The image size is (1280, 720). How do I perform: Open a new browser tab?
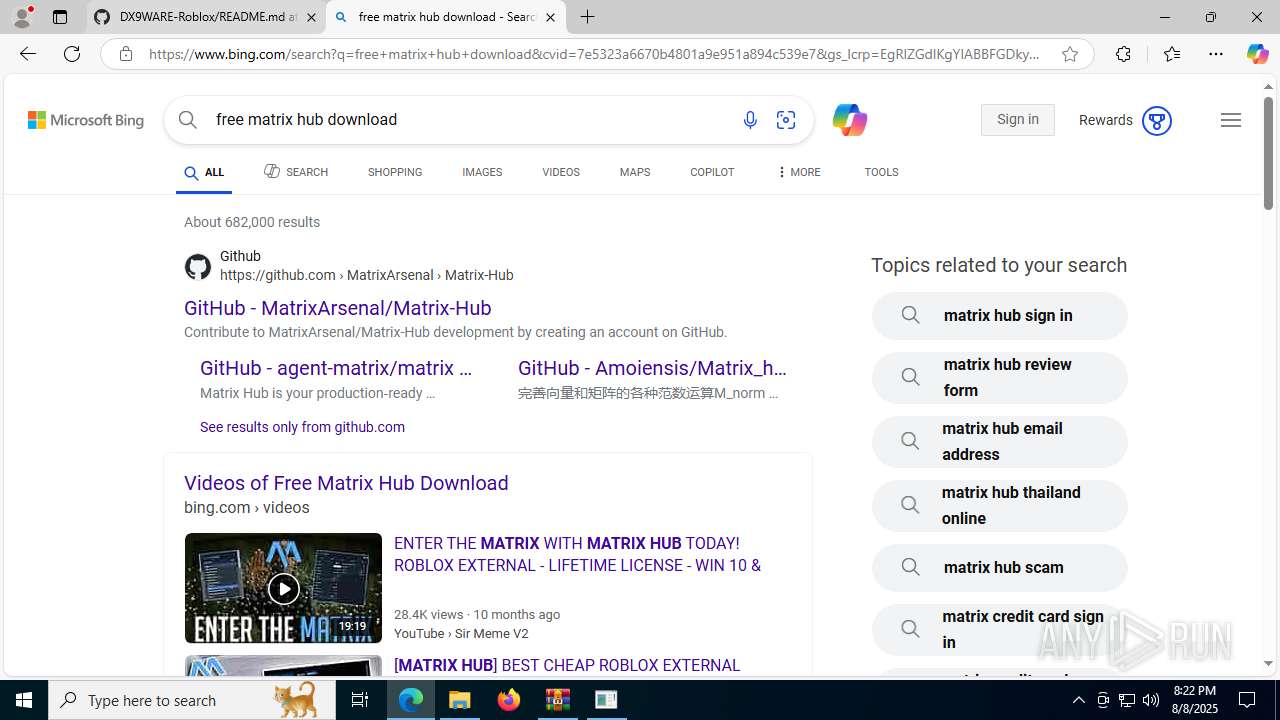tap(587, 17)
